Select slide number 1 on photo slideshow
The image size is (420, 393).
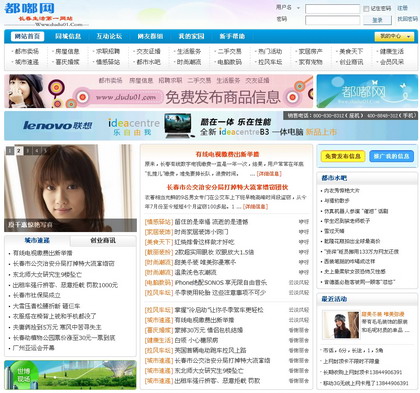pyautogui.click(x=10, y=151)
